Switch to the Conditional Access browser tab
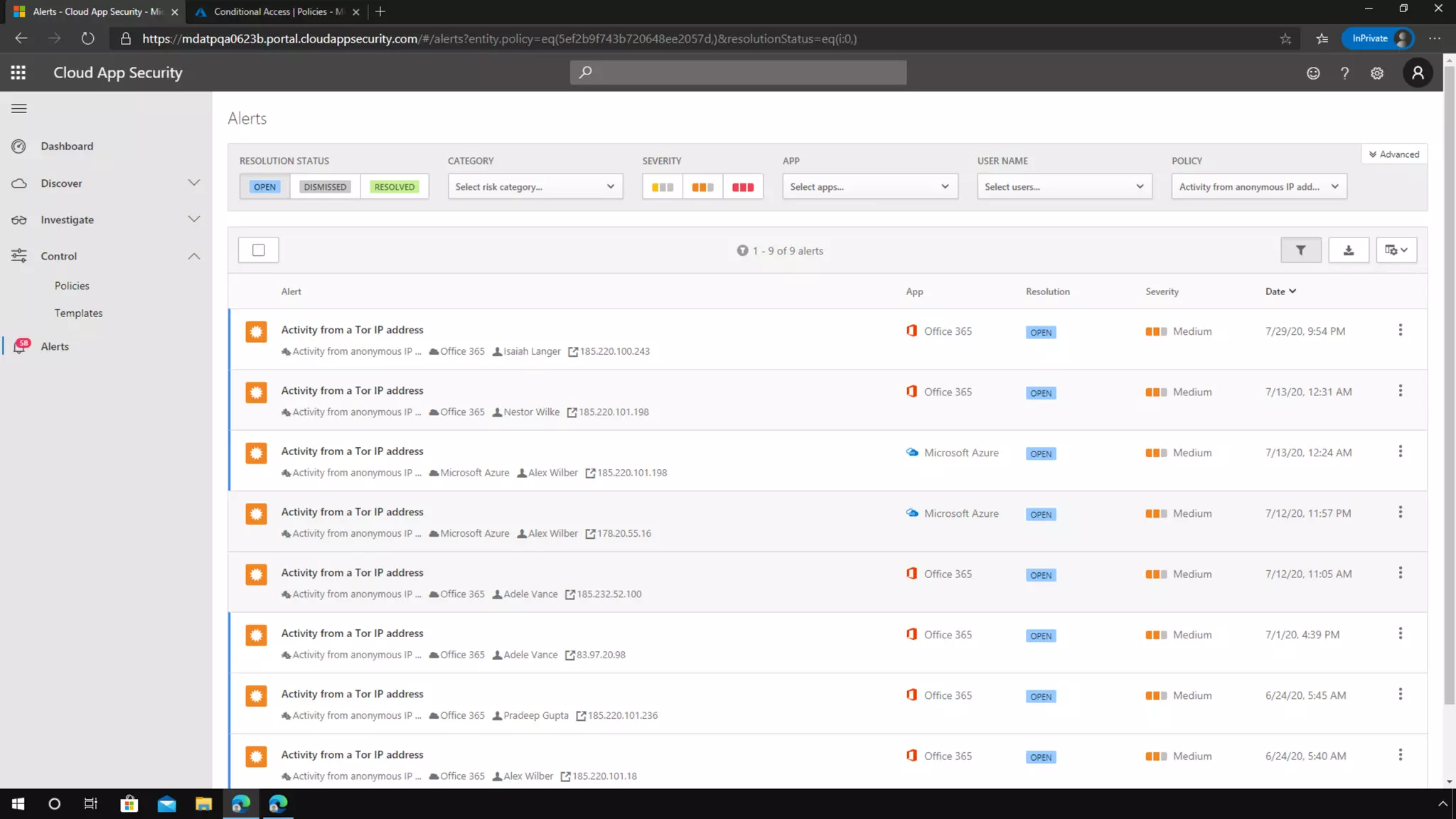This screenshot has height=819, width=1456. (x=277, y=11)
